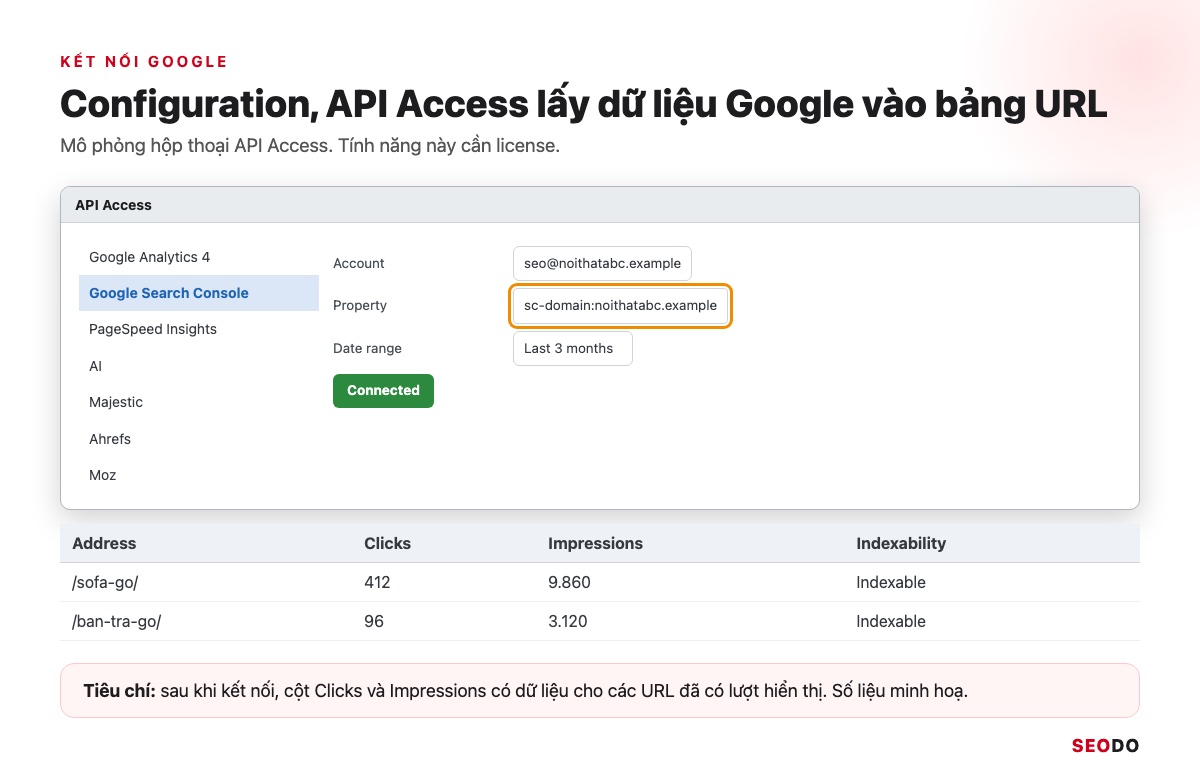Choose the AI API option
Viewport: 1200px width, 778px height.
coord(199,366)
